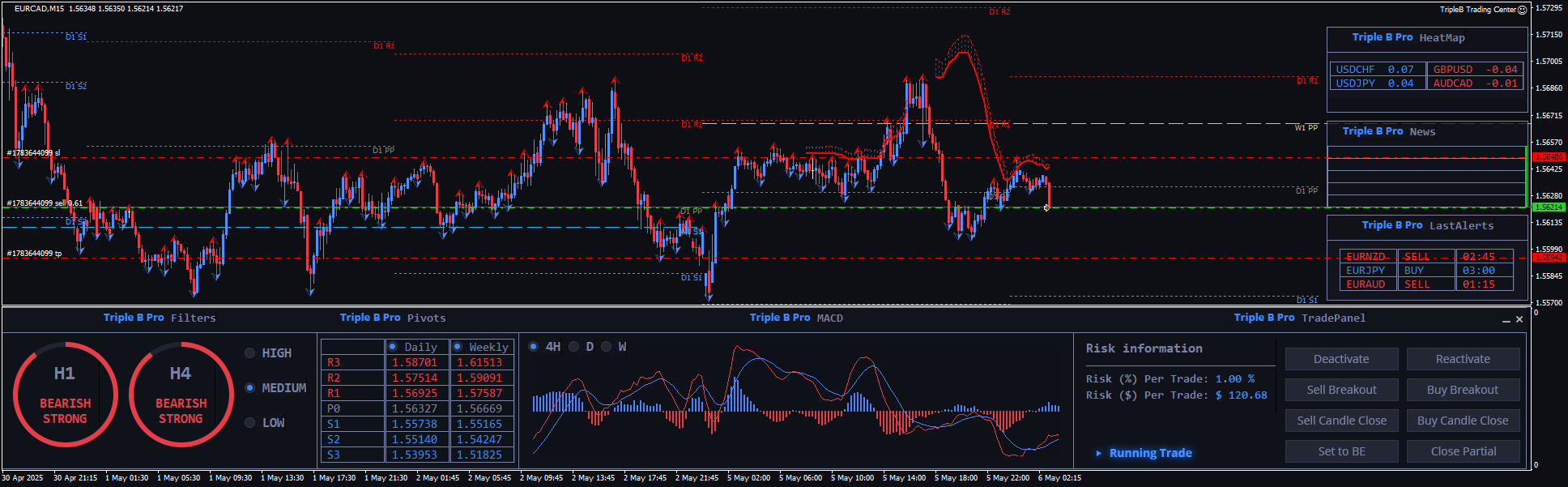This screenshot has width=1568, height=487.
Task: Click the H1 Bearish Strong gauge
Action: coord(65,395)
